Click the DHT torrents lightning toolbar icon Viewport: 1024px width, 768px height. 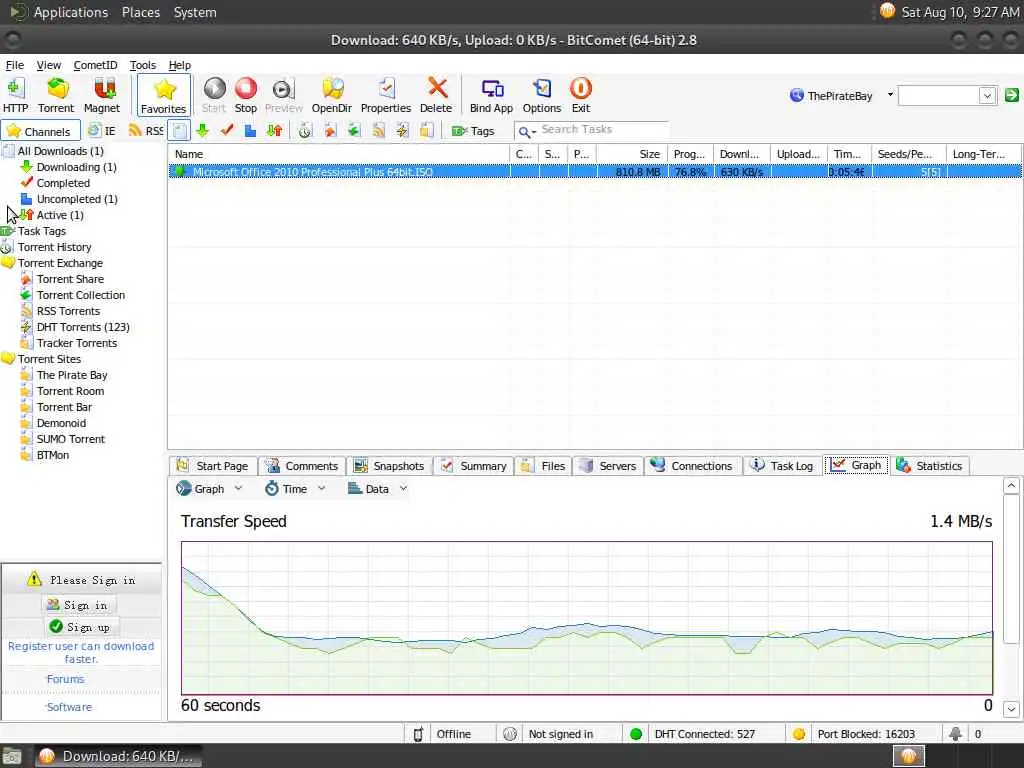402,131
